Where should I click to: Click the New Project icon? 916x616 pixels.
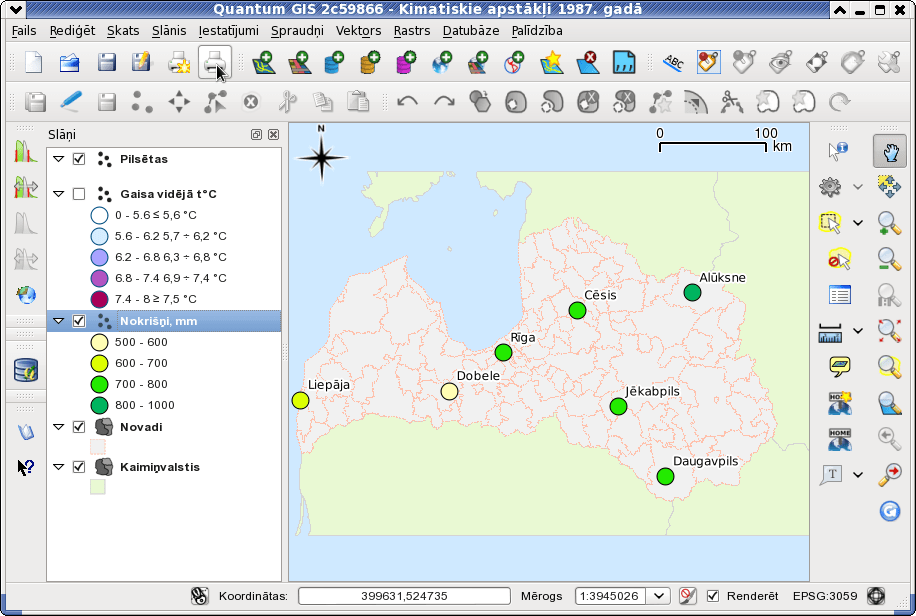point(33,62)
